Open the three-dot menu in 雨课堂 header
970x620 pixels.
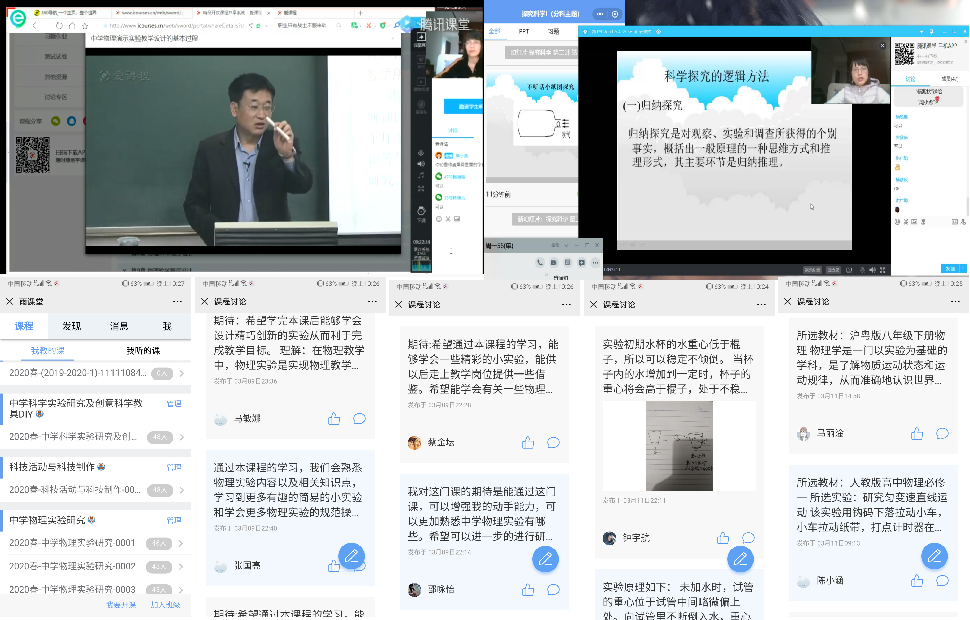coord(177,301)
